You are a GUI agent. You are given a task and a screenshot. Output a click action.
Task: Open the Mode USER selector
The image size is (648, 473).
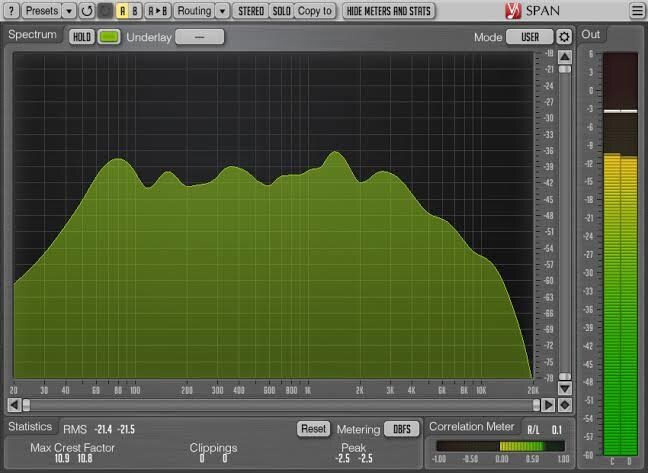point(530,37)
